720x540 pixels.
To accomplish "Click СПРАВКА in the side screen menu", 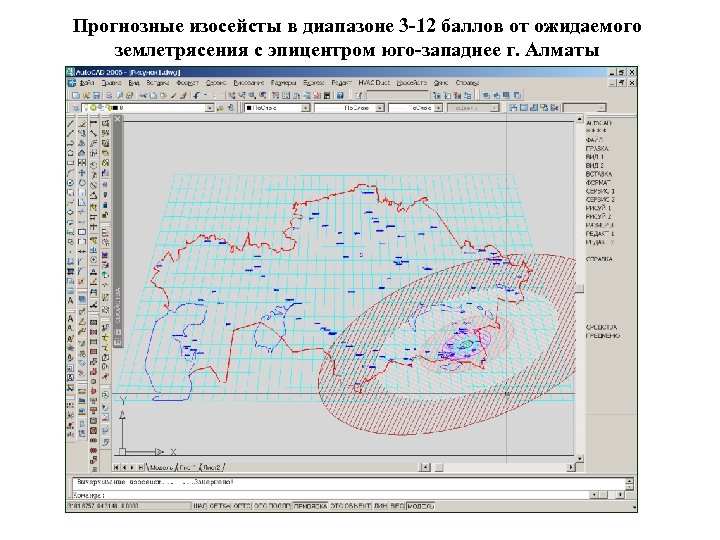I will click(x=599, y=259).
